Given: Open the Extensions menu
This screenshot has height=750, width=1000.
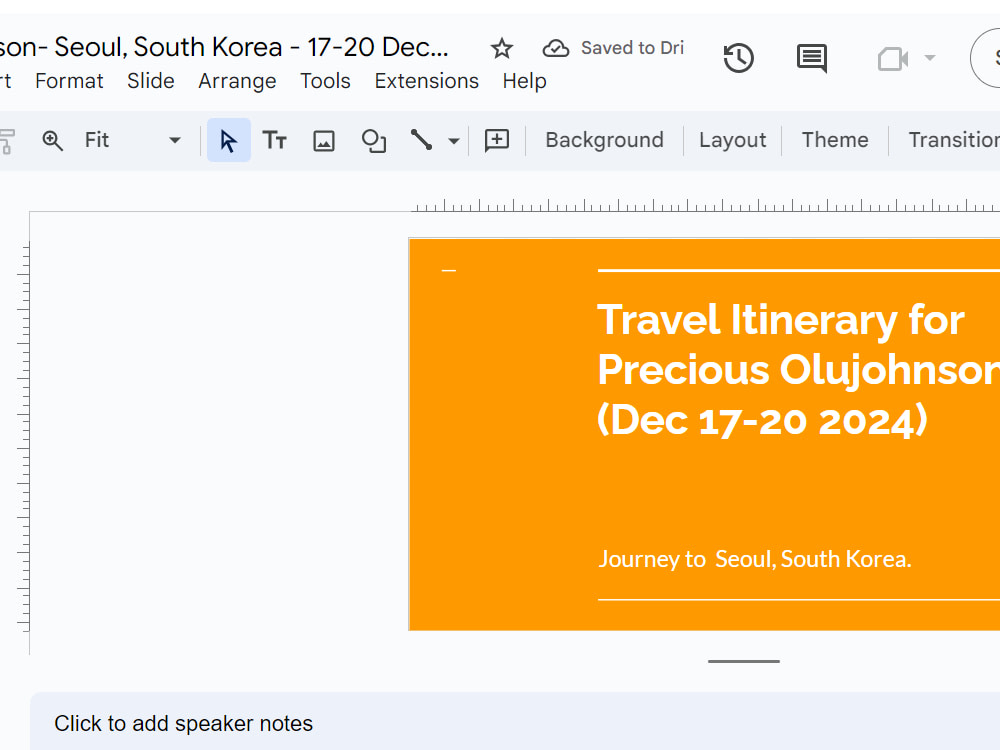Looking at the screenshot, I should [427, 82].
